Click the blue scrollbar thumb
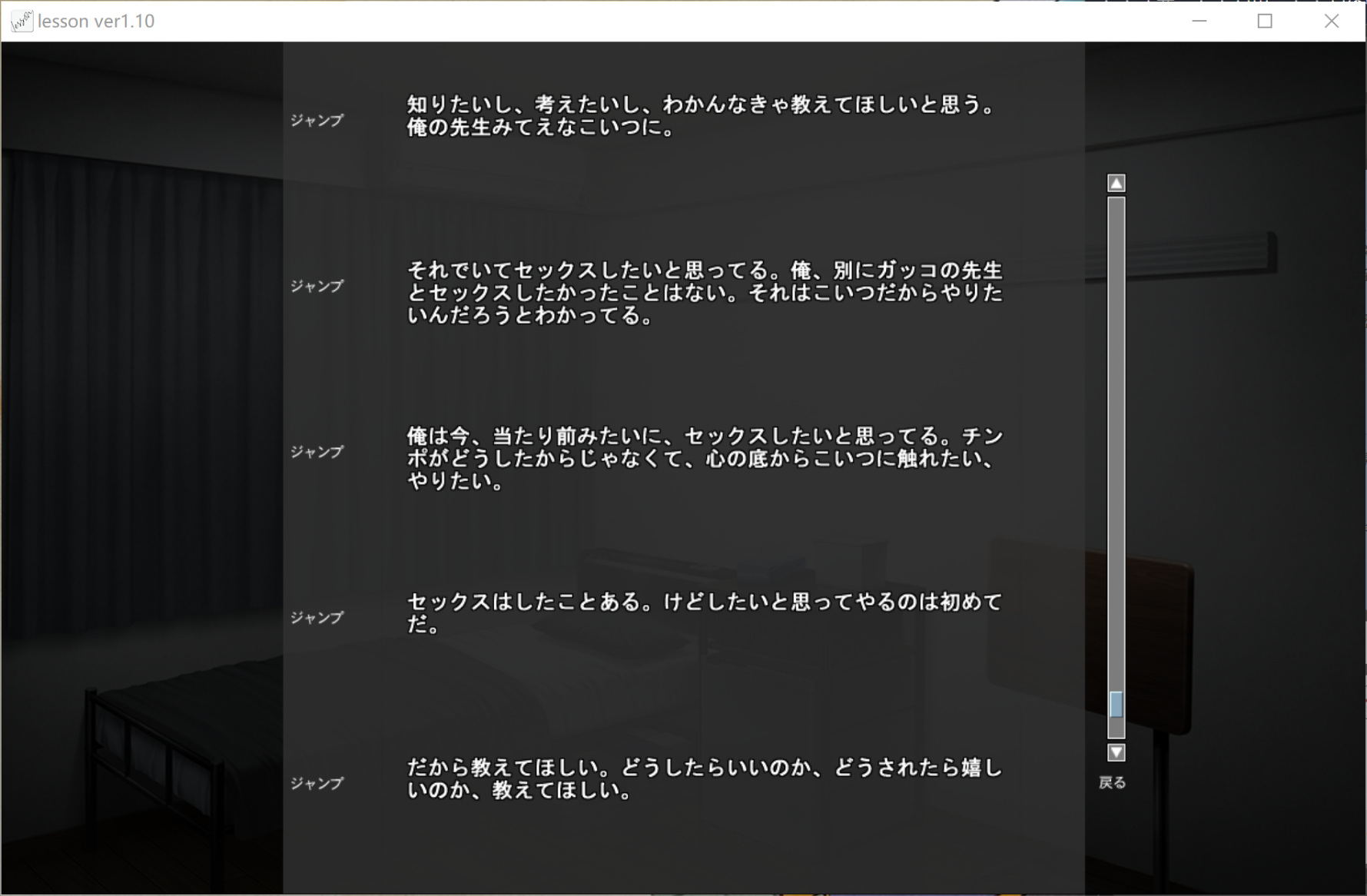1367x896 pixels. click(x=1116, y=704)
